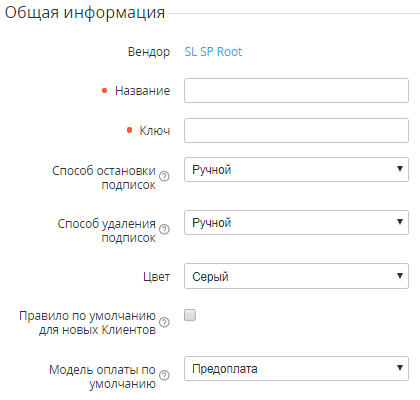The height and width of the screenshot is (400, 420).
Task: Click the Вендор field label
Action: pyautogui.click(x=149, y=52)
